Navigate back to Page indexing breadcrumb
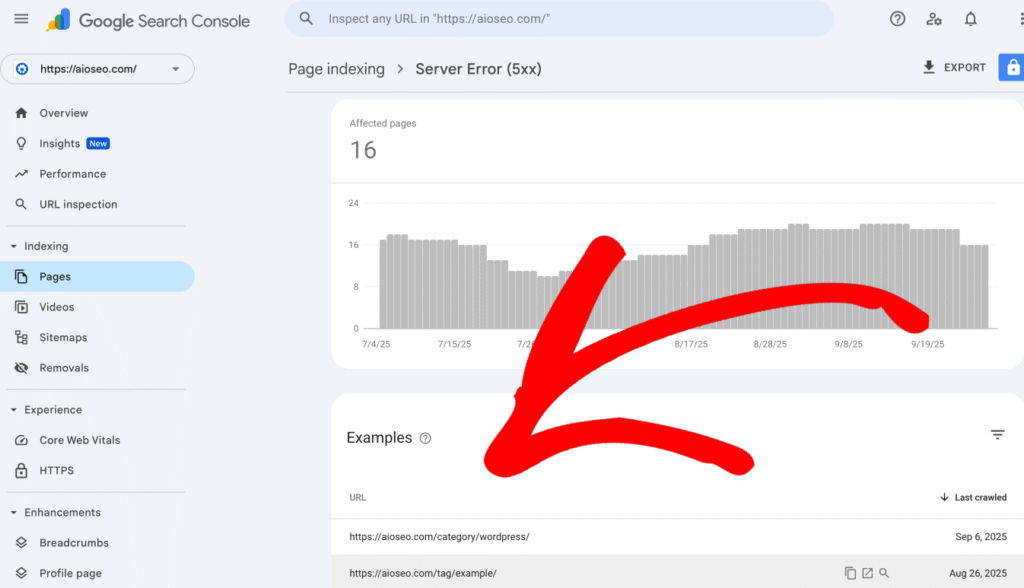 [336, 69]
